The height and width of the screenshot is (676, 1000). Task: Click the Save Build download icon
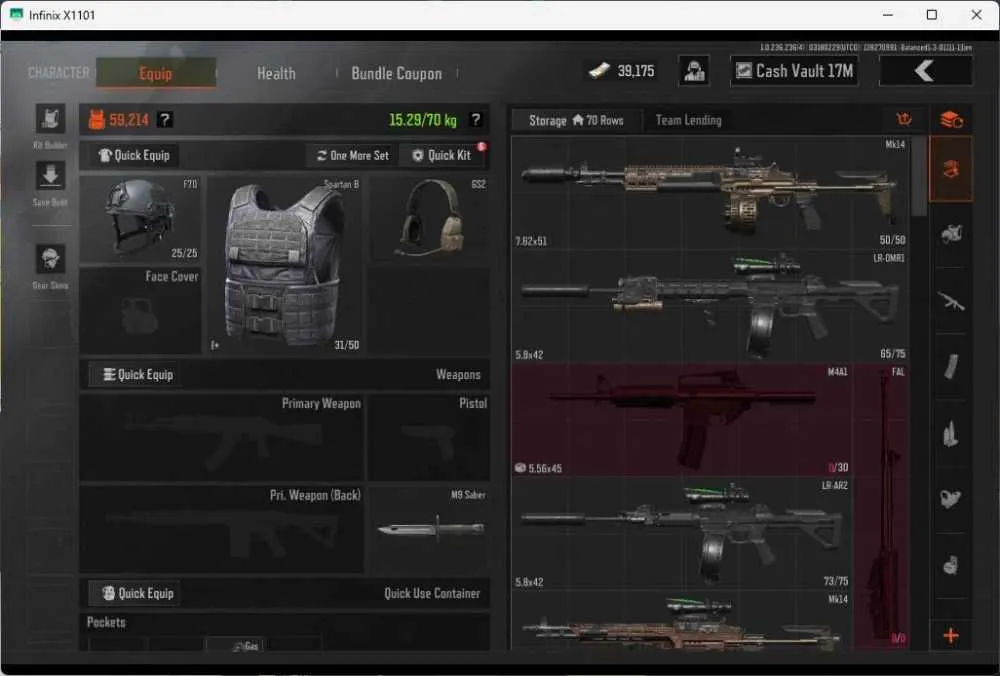point(50,176)
